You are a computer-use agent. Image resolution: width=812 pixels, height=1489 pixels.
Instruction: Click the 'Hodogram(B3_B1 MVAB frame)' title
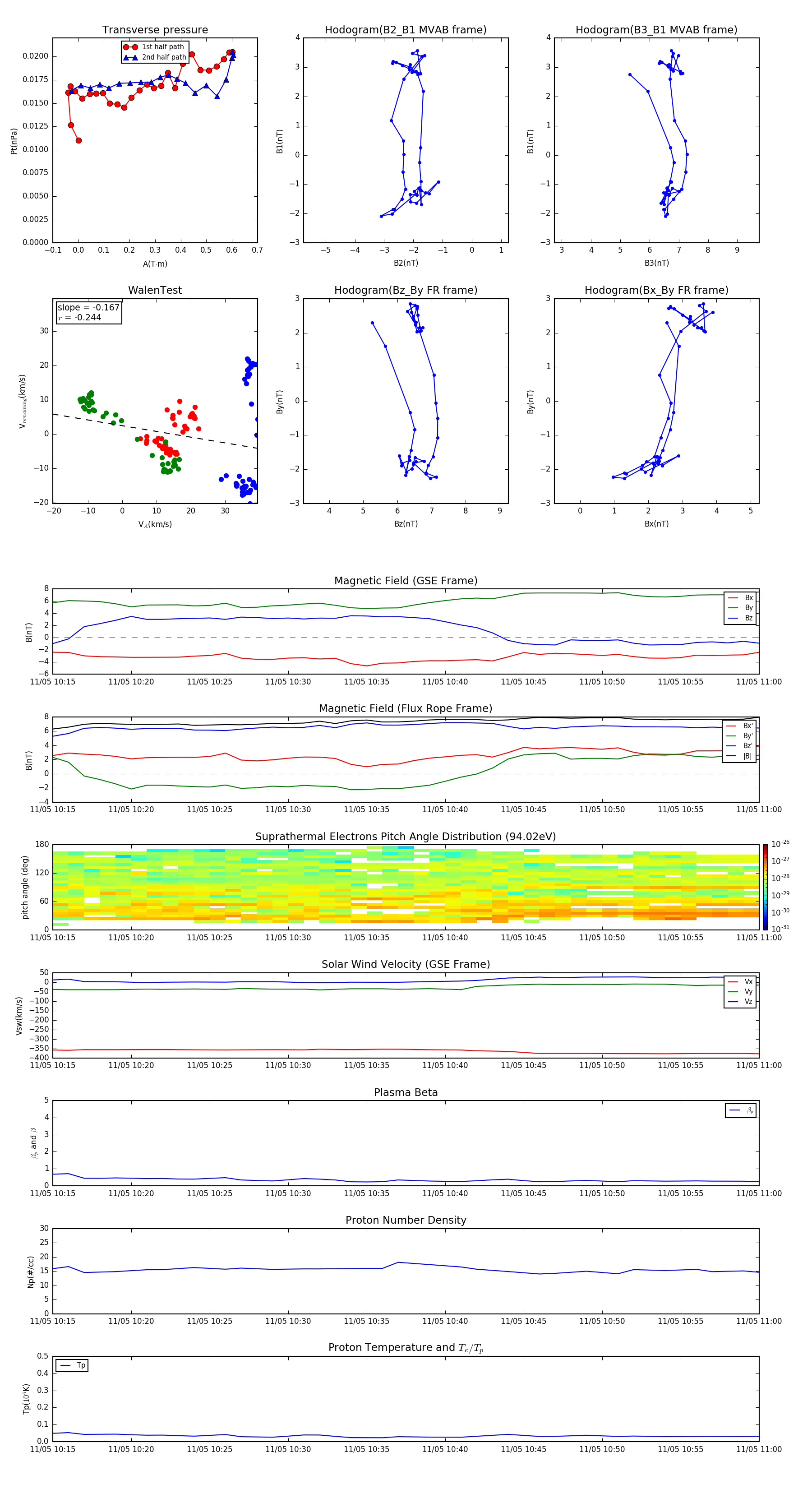[x=656, y=30]
